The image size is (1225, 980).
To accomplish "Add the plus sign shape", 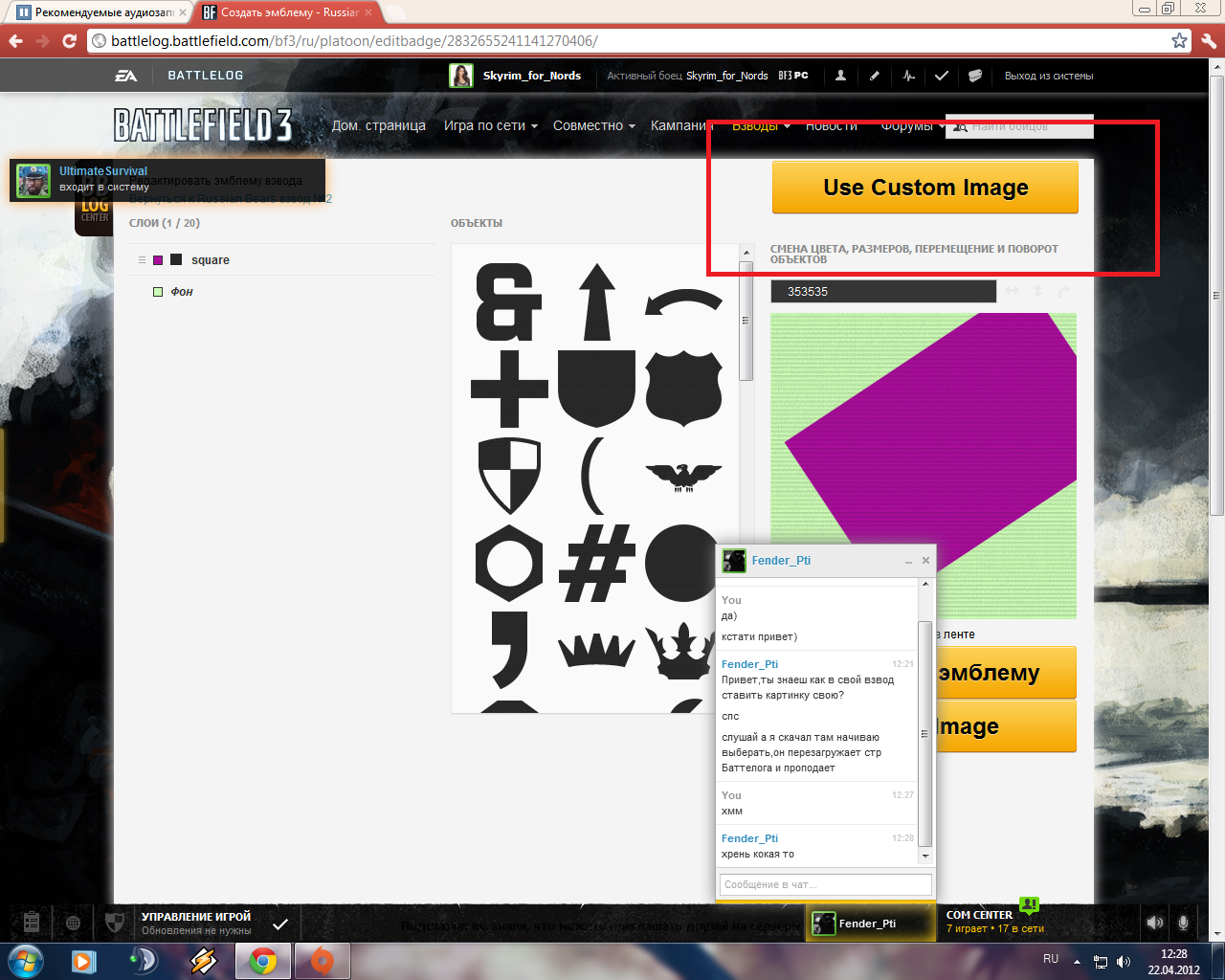I will pyautogui.click(x=509, y=389).
